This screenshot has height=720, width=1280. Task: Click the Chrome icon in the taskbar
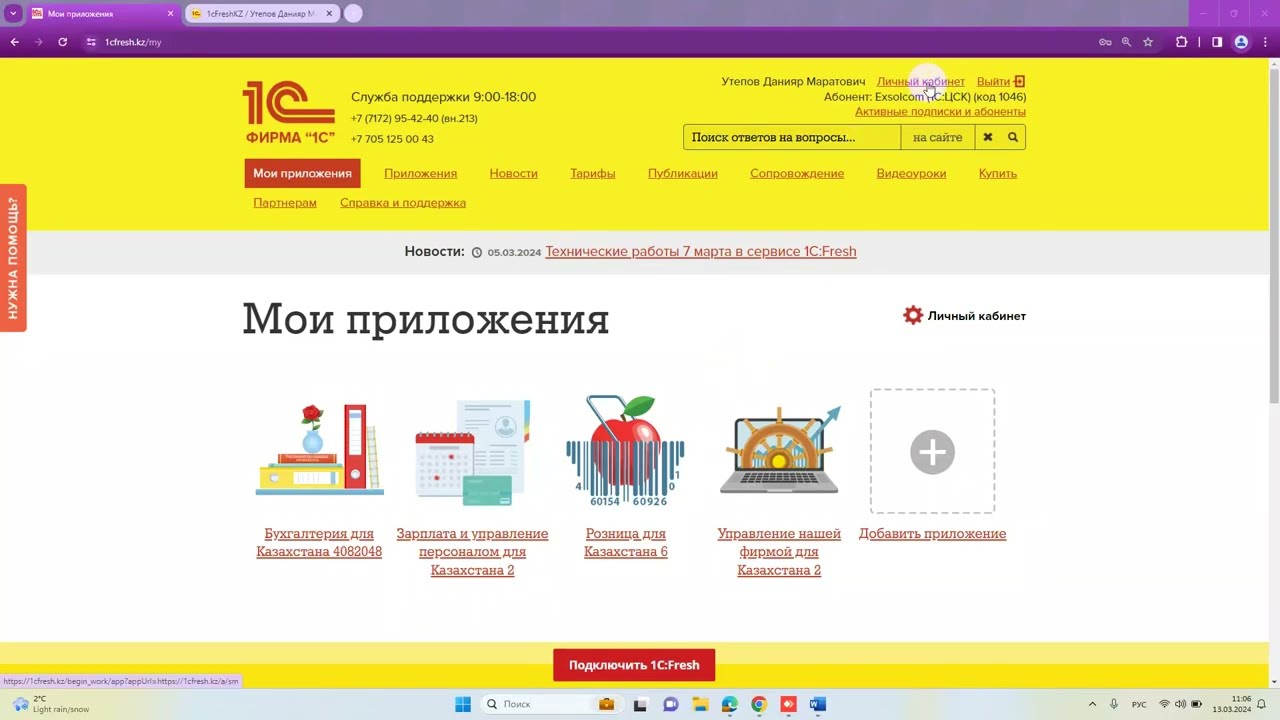tap(759, 704)
